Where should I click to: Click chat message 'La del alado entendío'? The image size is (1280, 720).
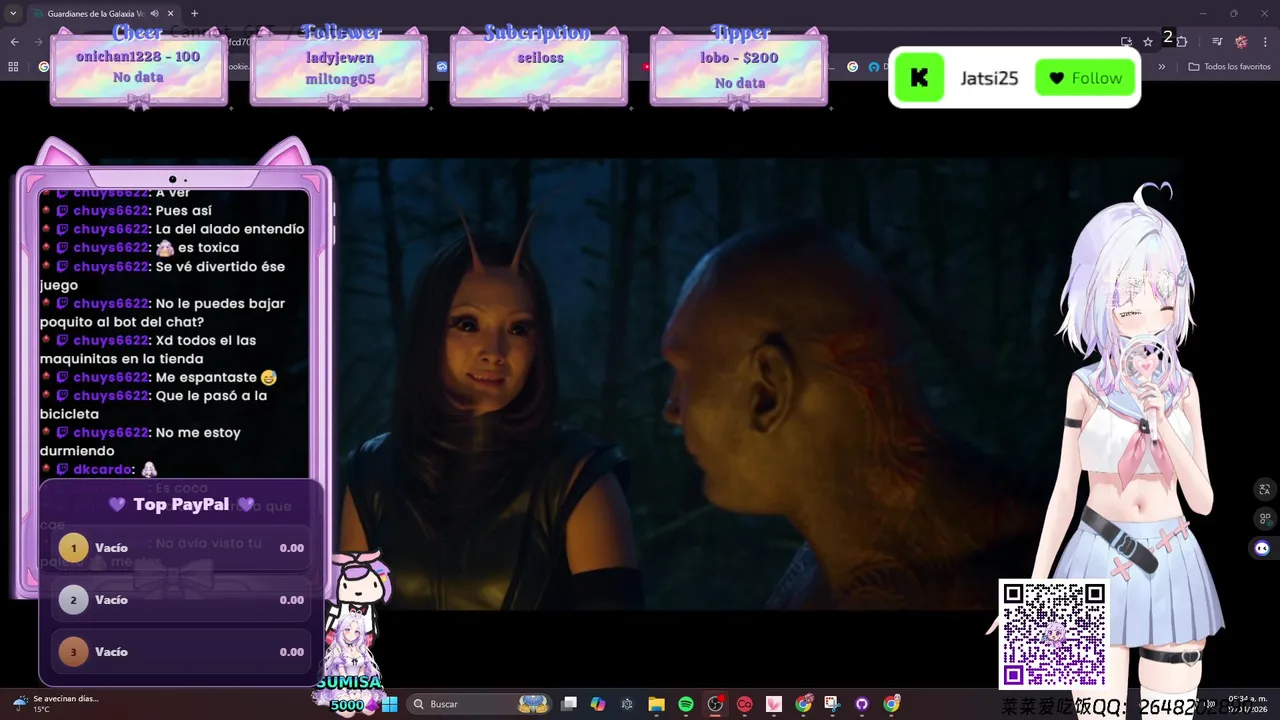coord(230,229)
